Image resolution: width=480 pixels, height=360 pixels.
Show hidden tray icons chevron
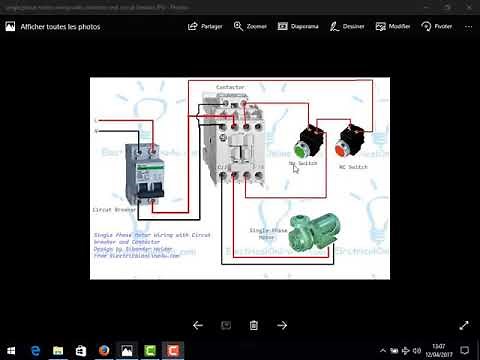tap(383, 351)
